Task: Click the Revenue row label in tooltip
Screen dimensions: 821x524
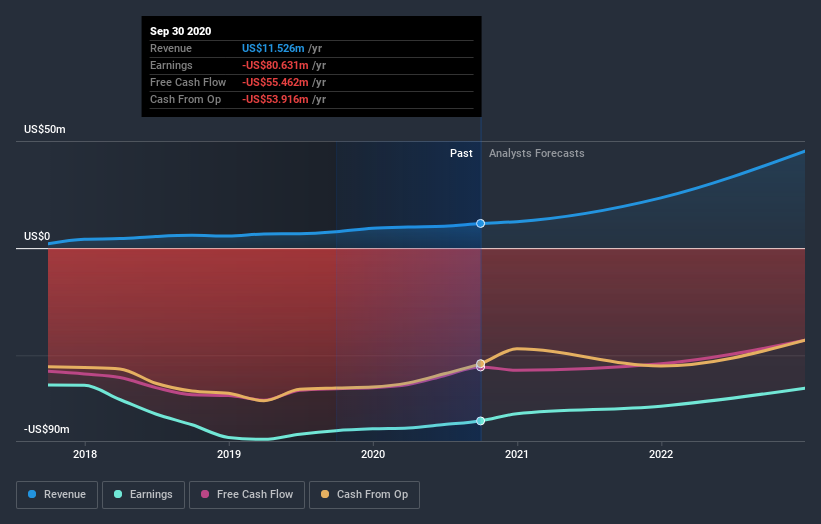Action: [171, 48]
